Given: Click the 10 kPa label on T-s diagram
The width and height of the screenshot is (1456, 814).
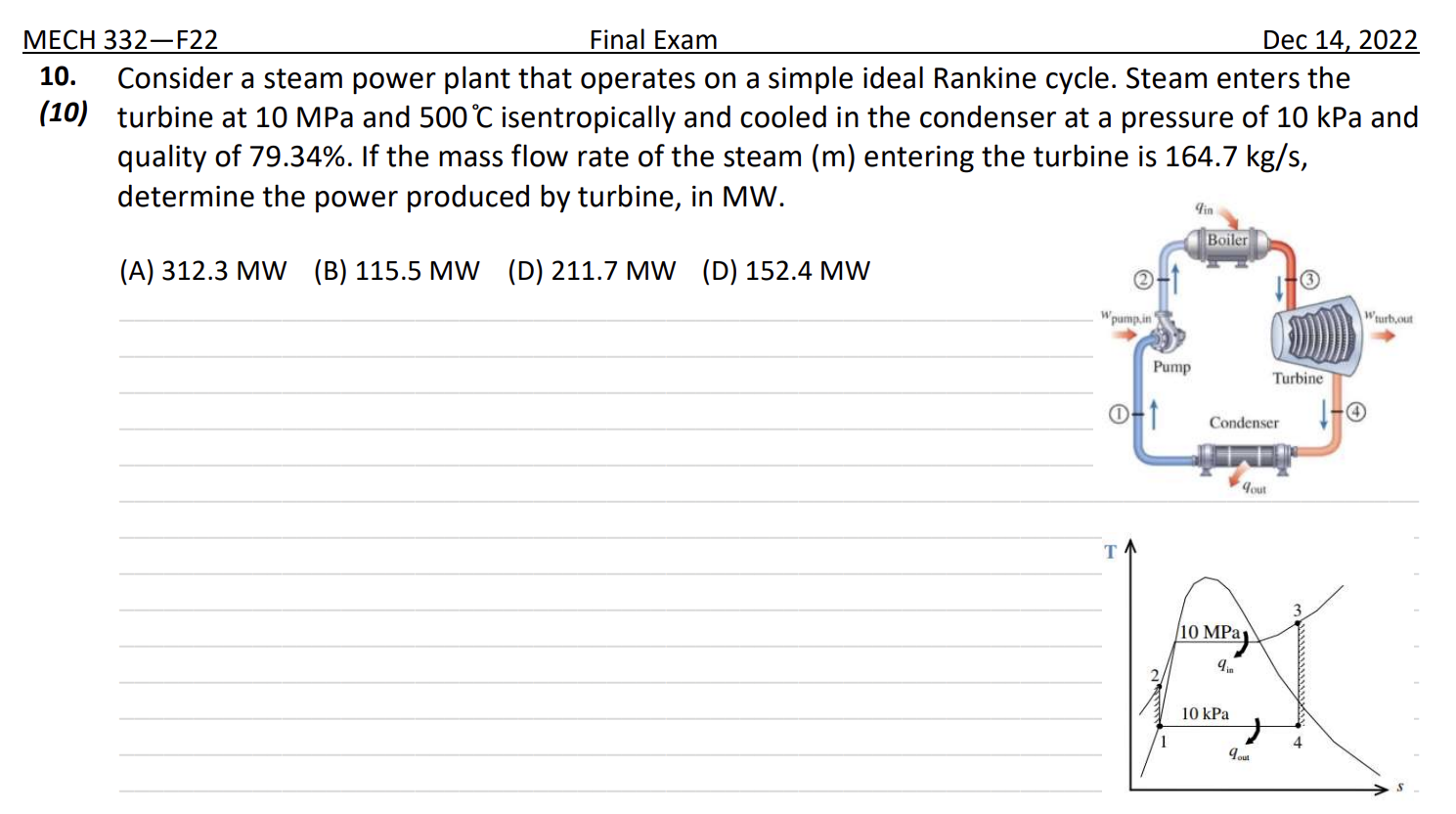Looking at the screenshot, I should (1205, 714).
